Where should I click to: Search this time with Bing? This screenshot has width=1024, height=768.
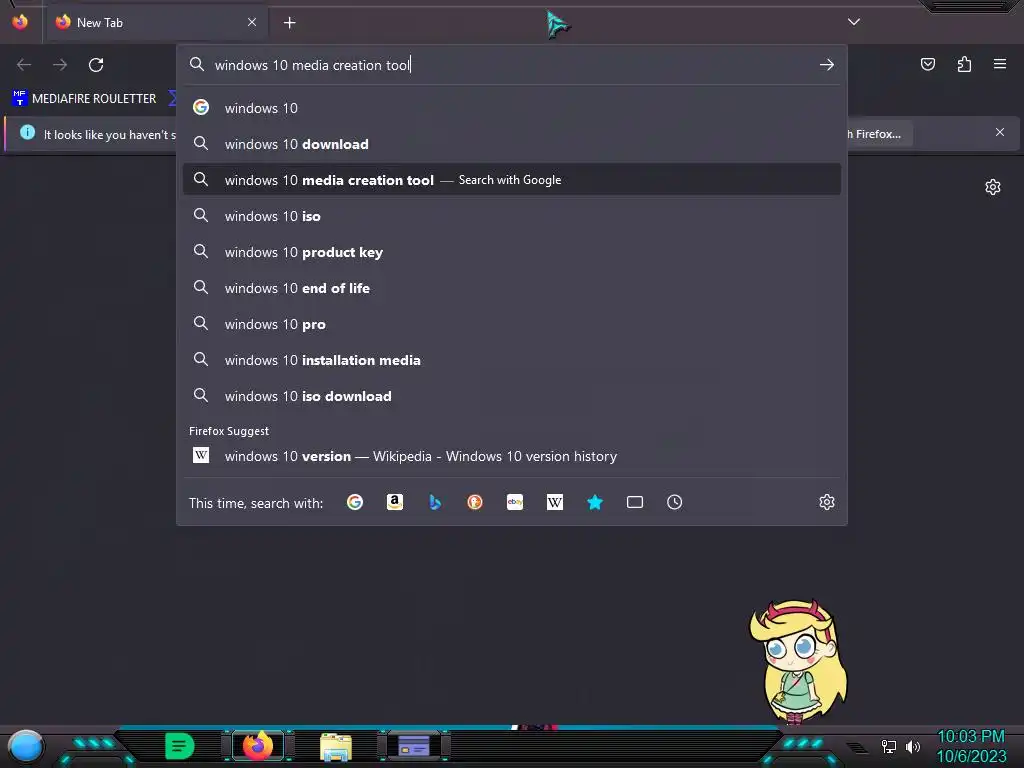(435, 502)
